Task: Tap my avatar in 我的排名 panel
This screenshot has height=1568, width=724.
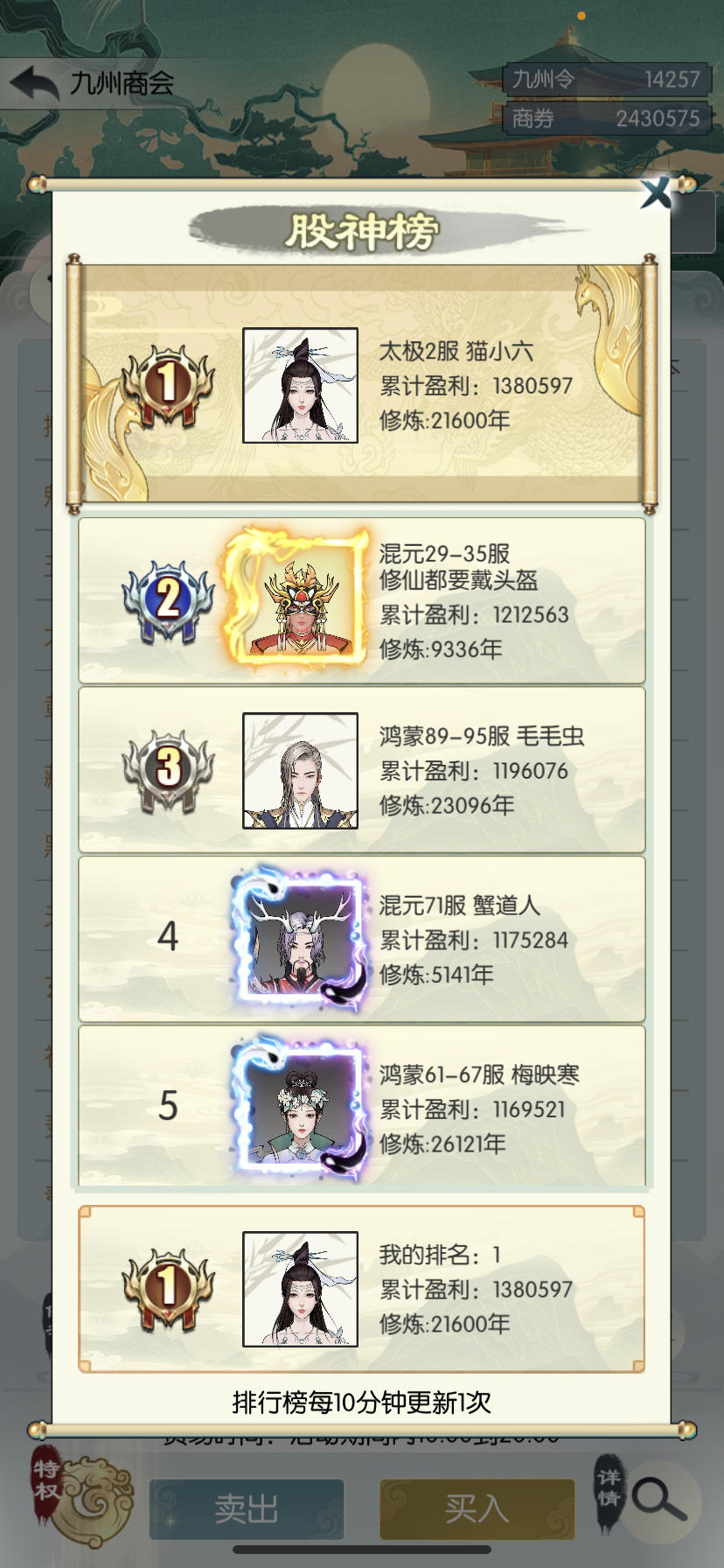Action: [x=300, y=1289]
